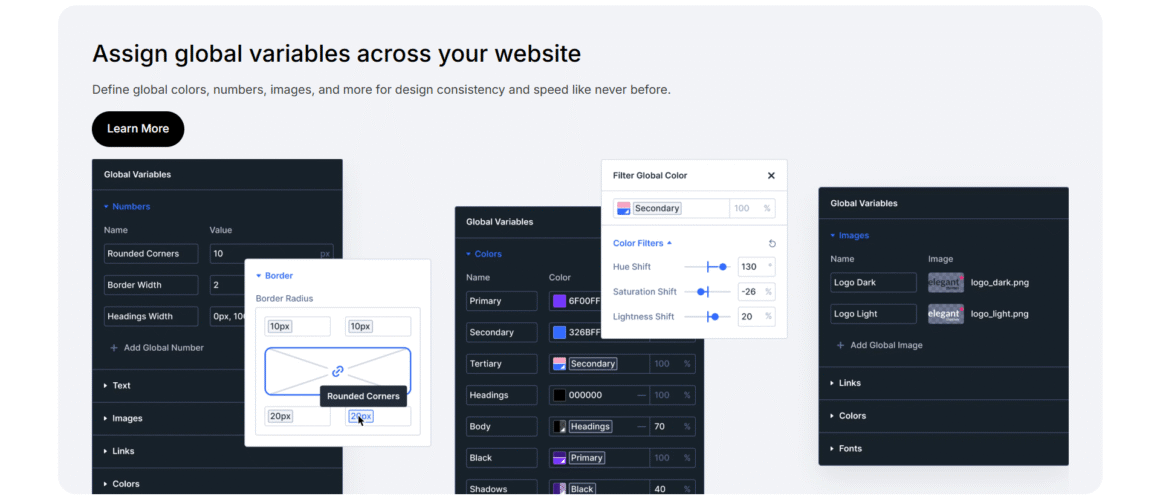
Task: Click the Shadows row color swatch
Action: pos(559,489)
